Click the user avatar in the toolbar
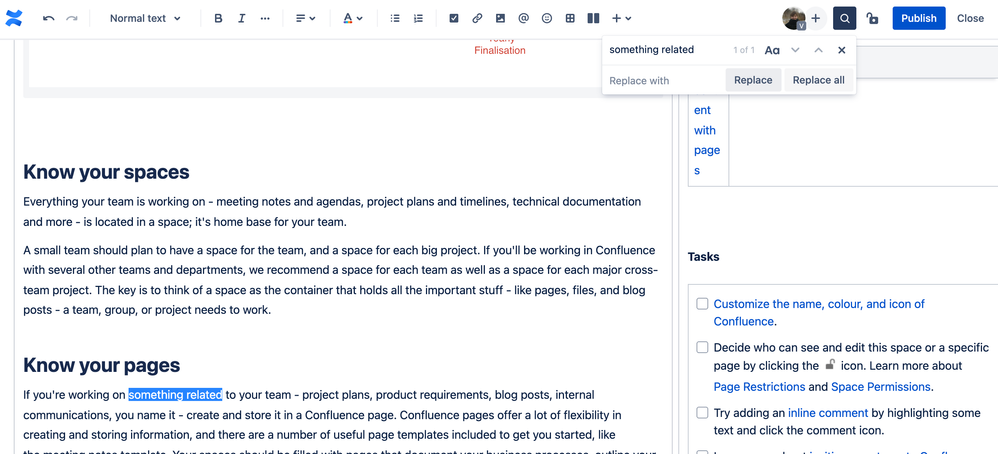 794,18
